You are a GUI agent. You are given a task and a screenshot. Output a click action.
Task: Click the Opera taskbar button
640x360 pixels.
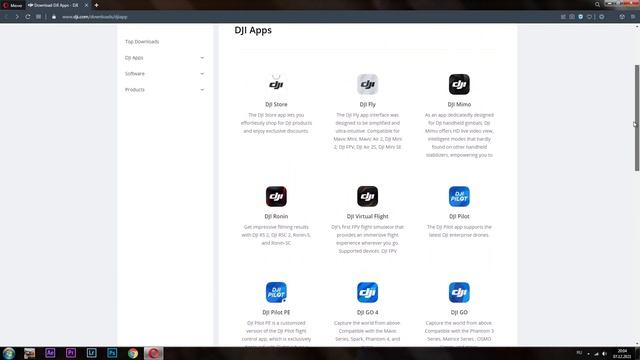tap(153, 353)
